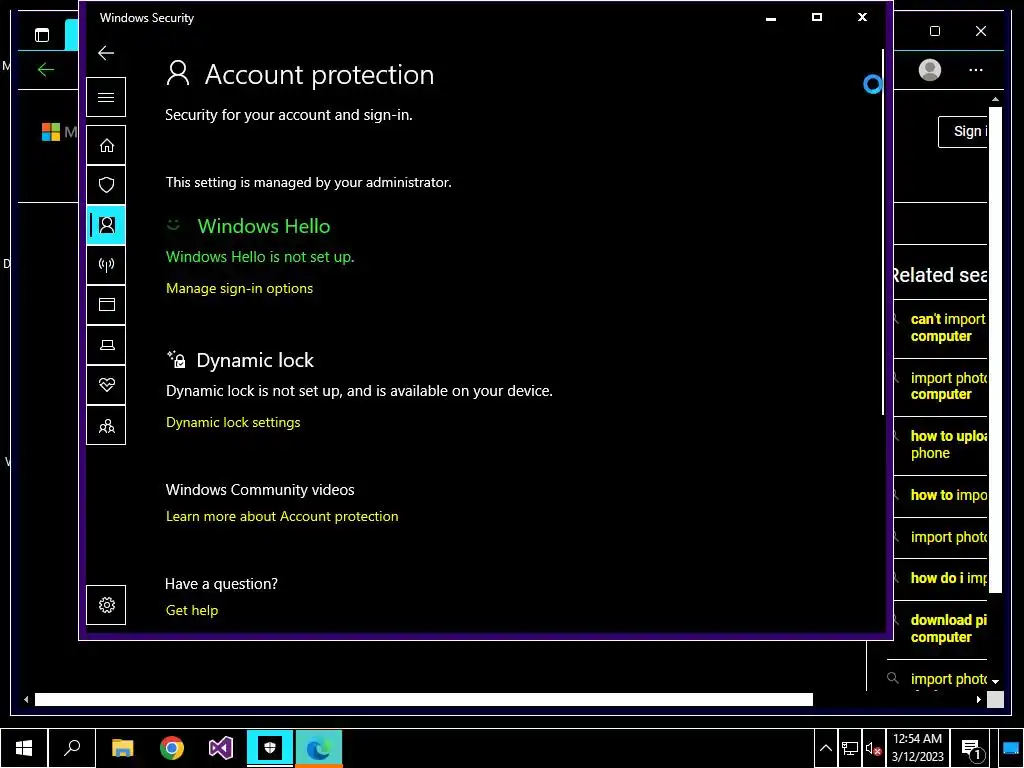Click the Dynamic lock heading

[x=255, y=360]
